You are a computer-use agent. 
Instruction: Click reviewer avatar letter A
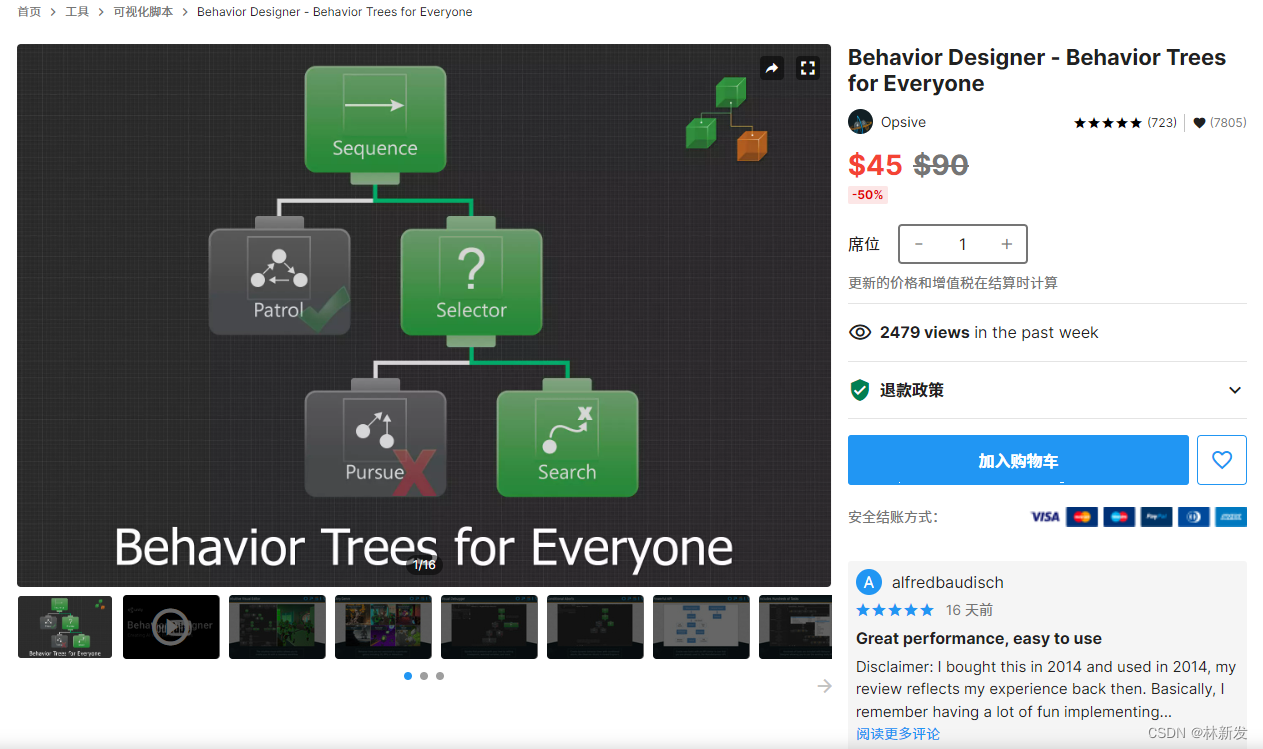[869, 583]
